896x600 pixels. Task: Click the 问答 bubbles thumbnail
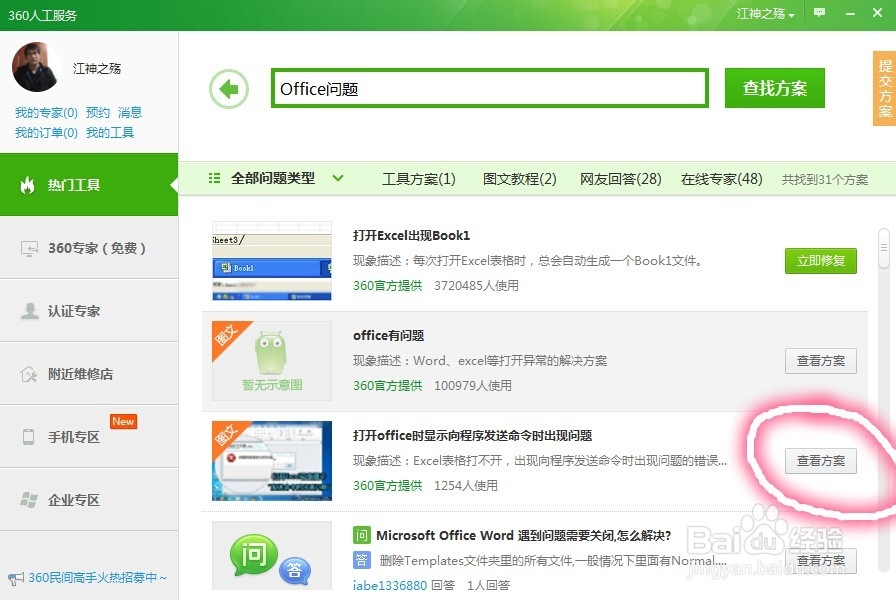pyautogui.click(x=271, y=556)
